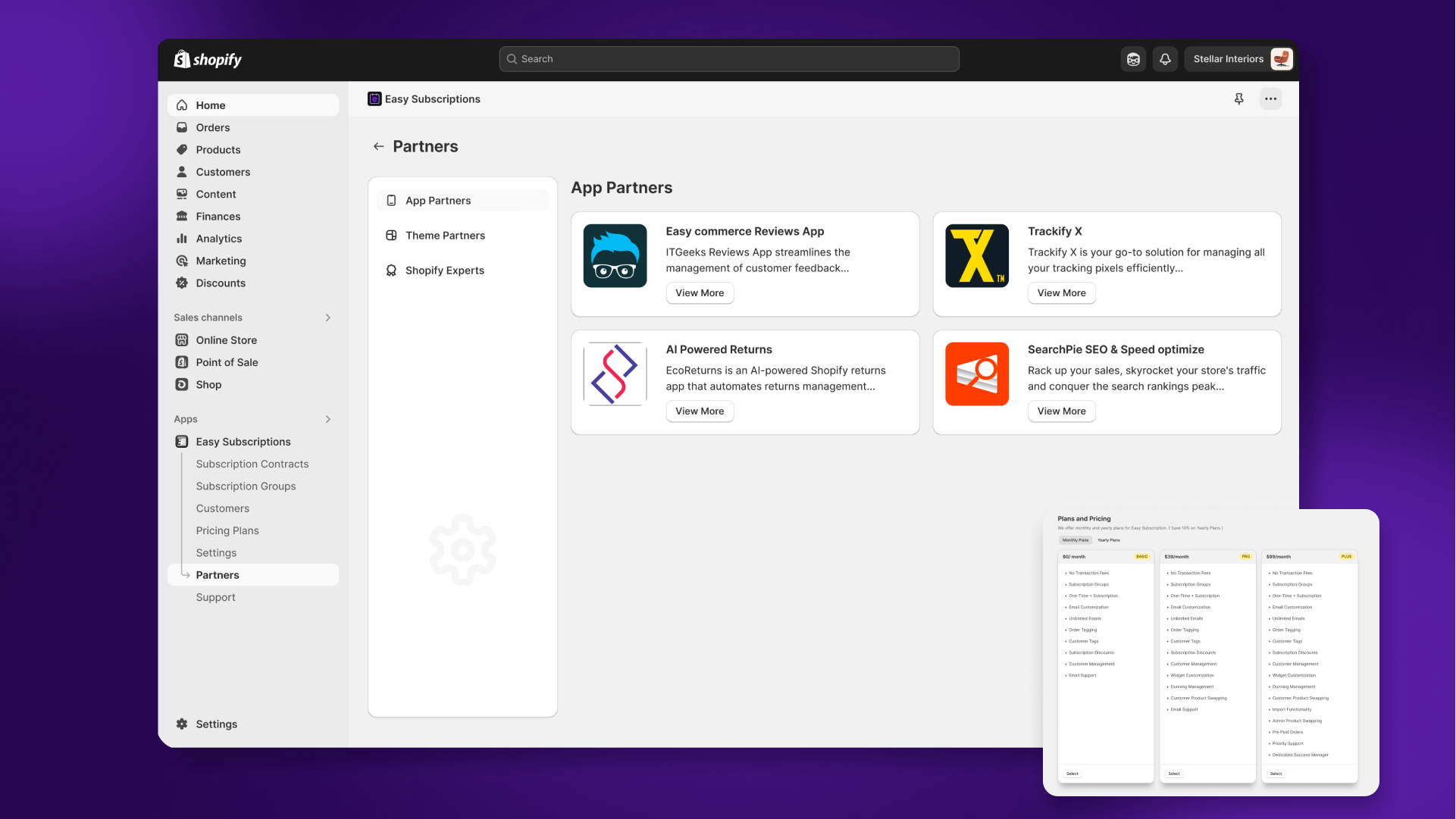1456x819 pixels.
Task: Open Marketing in the sidebar
Action: [x=253, y=261]
